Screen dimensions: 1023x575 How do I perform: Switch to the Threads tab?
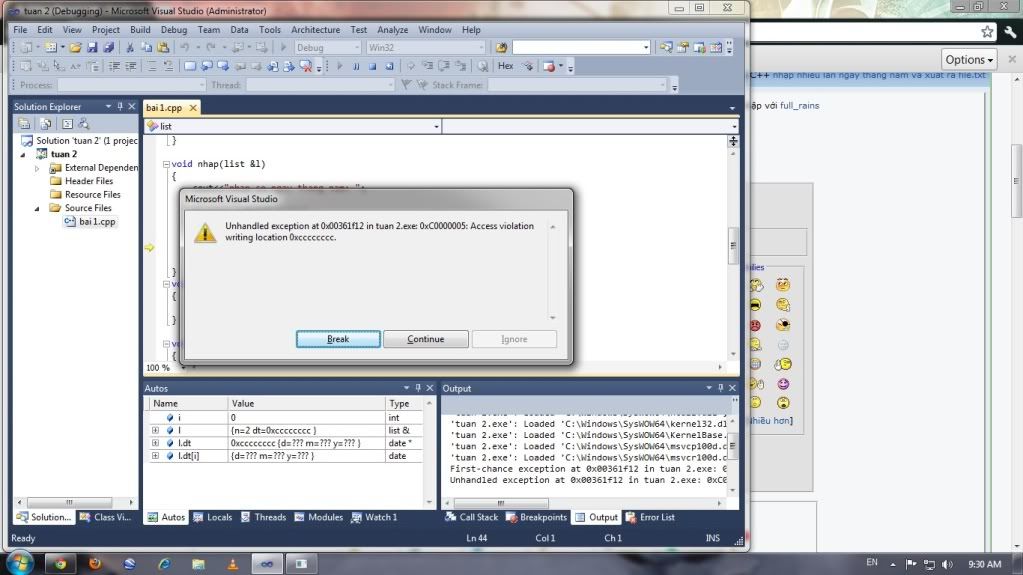pos(264,517)
